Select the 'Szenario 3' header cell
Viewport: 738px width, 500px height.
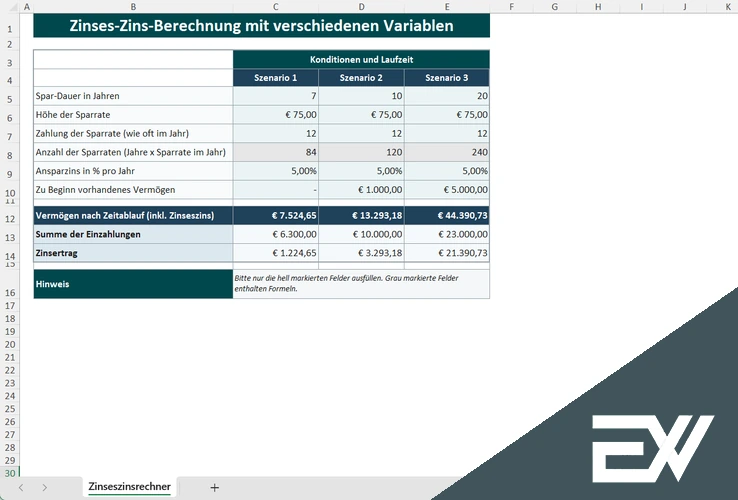click(447, 78)
